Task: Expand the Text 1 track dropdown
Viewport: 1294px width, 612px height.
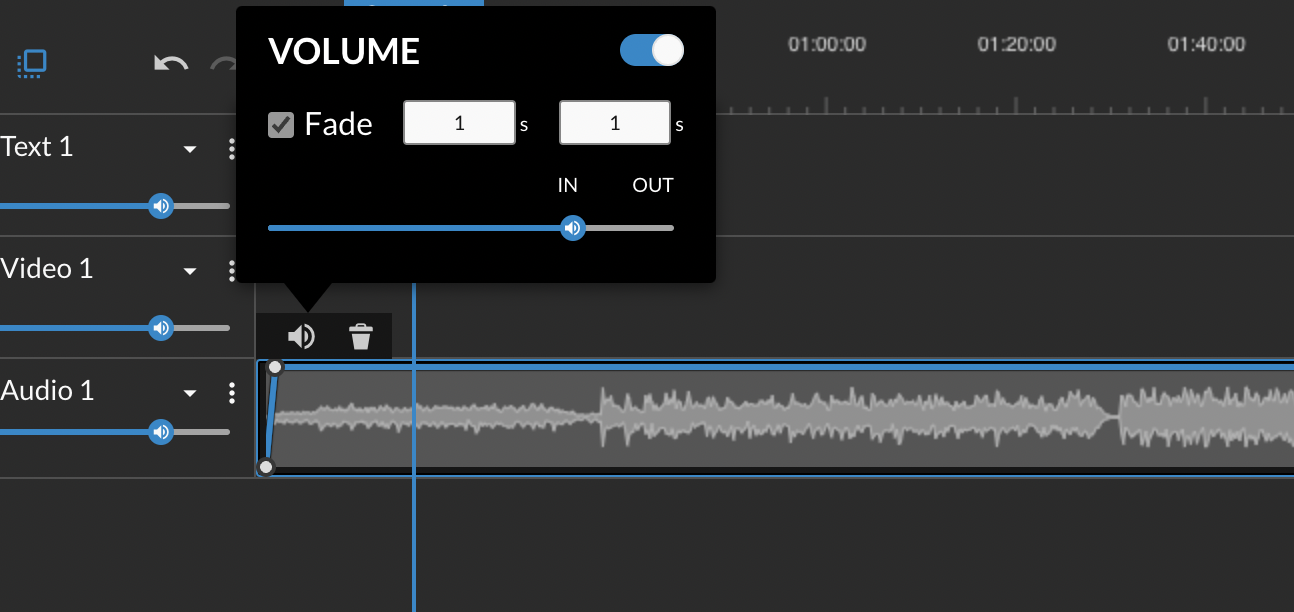Action: [x=190, y=148]
